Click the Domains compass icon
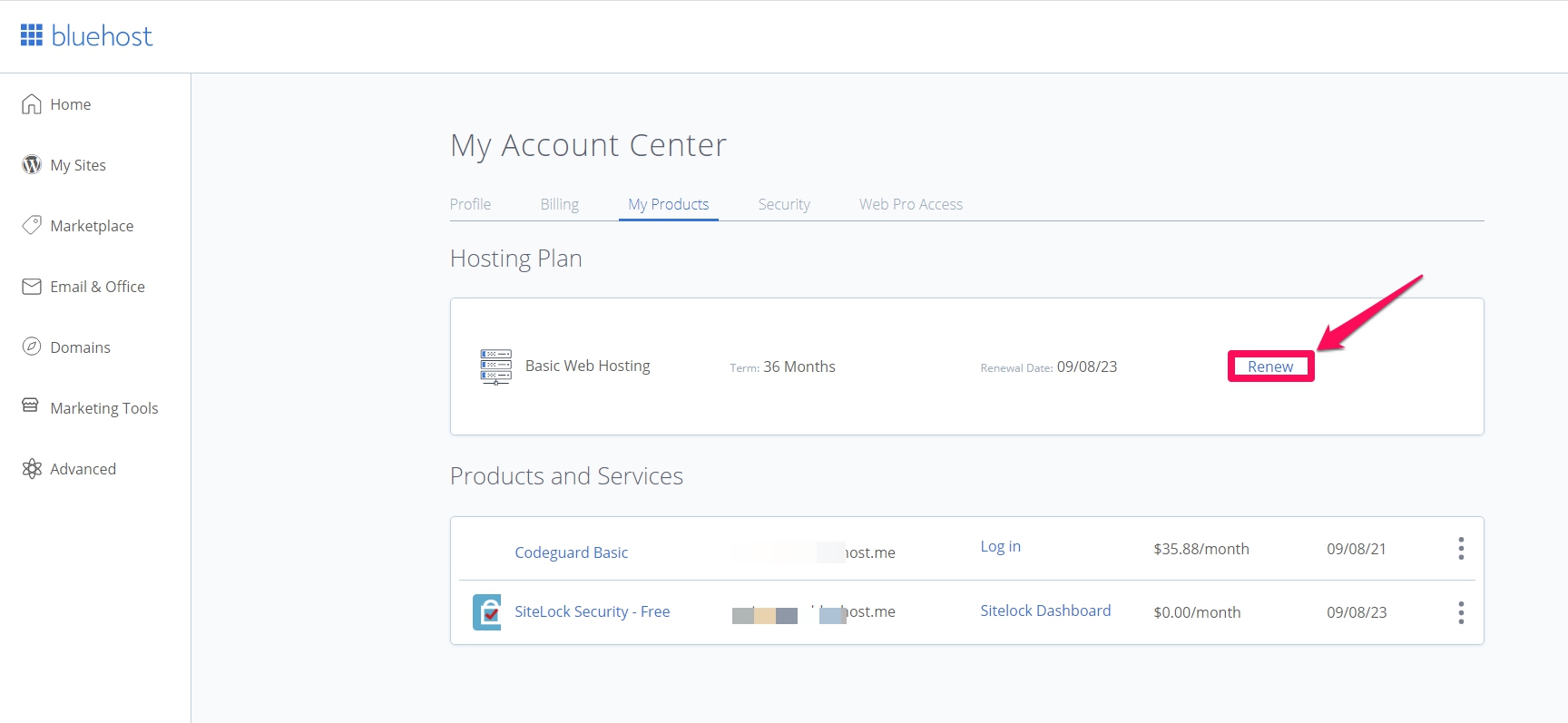The height and width of the screenshot is (723, 1568). [32, 347]
